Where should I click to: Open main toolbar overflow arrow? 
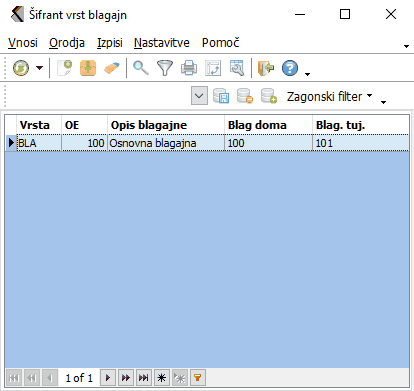(x=307, y=74)
